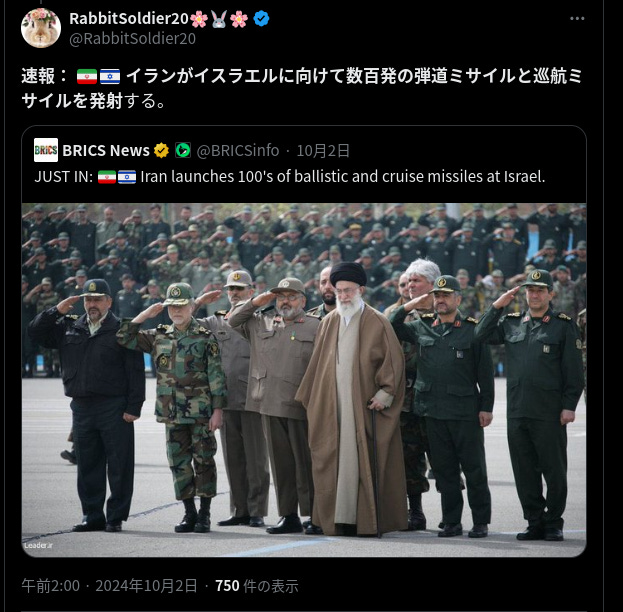Click the RabbitSoldier20 display name

pos(128,18)
